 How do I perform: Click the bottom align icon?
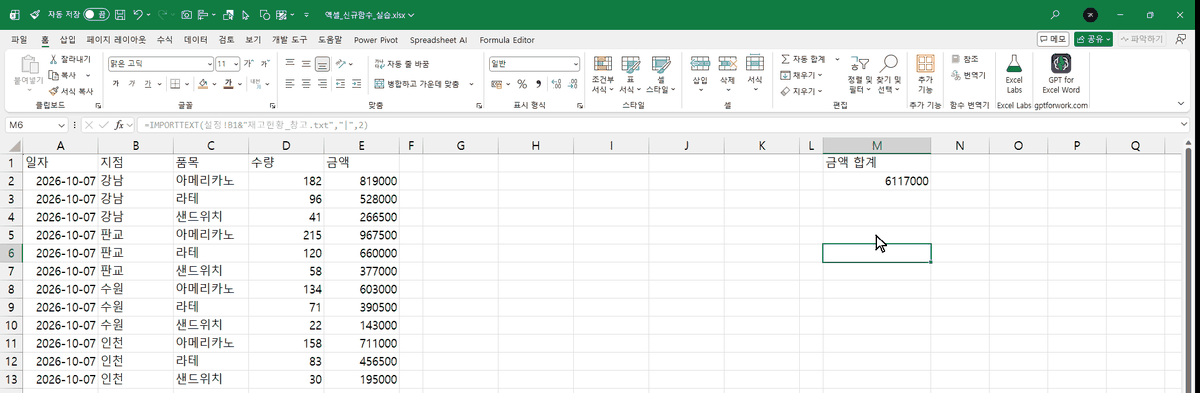(x=323, y=63)
